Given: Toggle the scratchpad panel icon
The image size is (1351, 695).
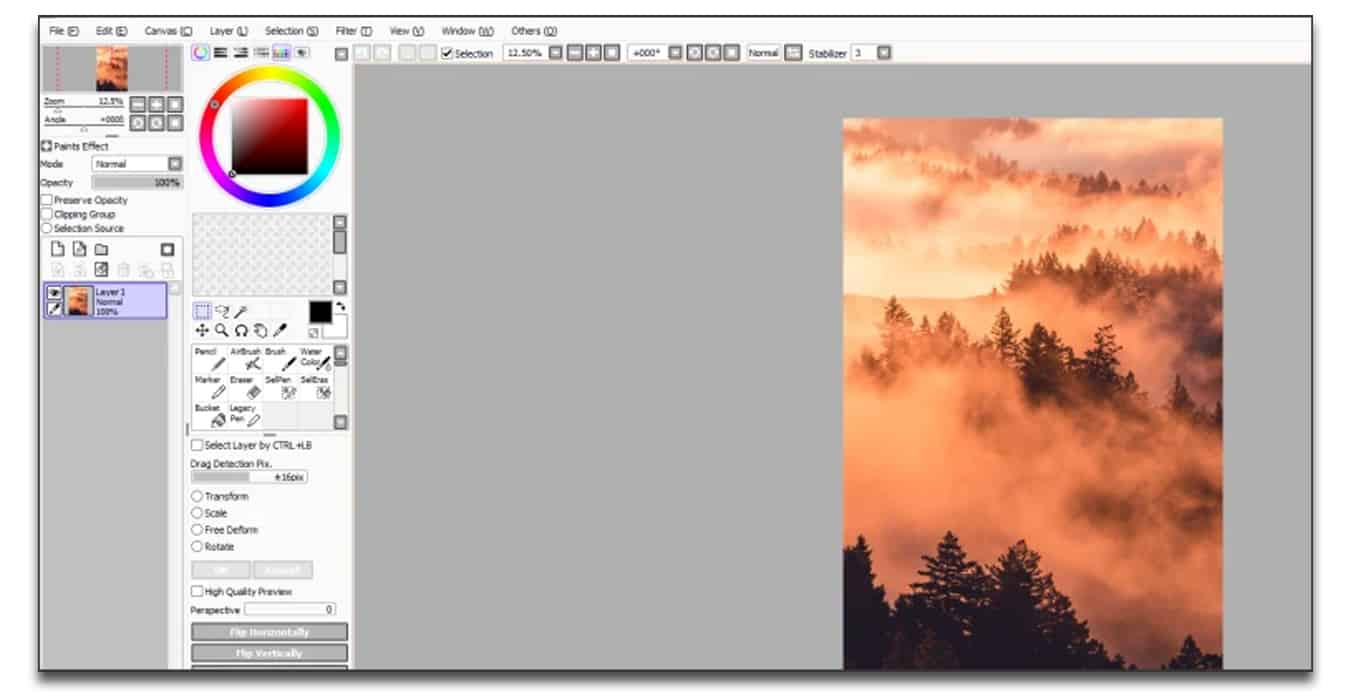Looking at the screenshot, I should pos(301,53).
